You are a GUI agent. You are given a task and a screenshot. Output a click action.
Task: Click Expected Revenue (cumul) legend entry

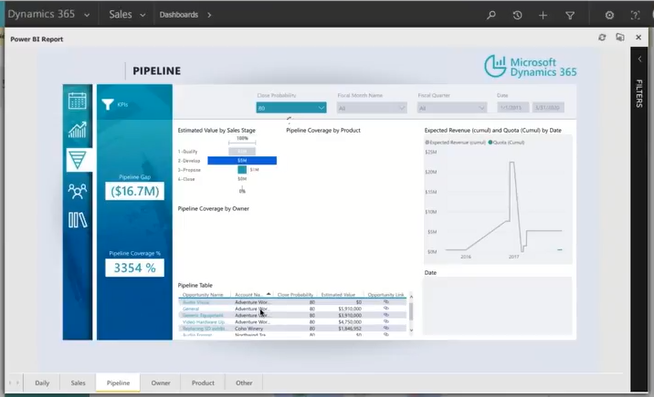(x=455, y=142)
